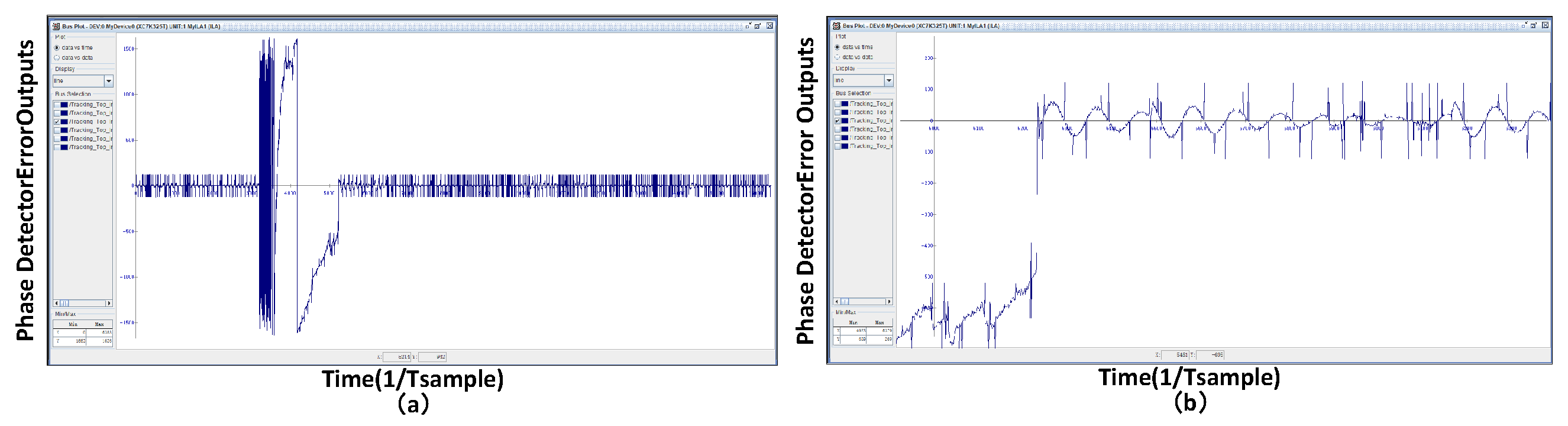Uncheck the third bus checkbox in left window
Viewport: 1568px width, 426px height.
coord(57,122)
